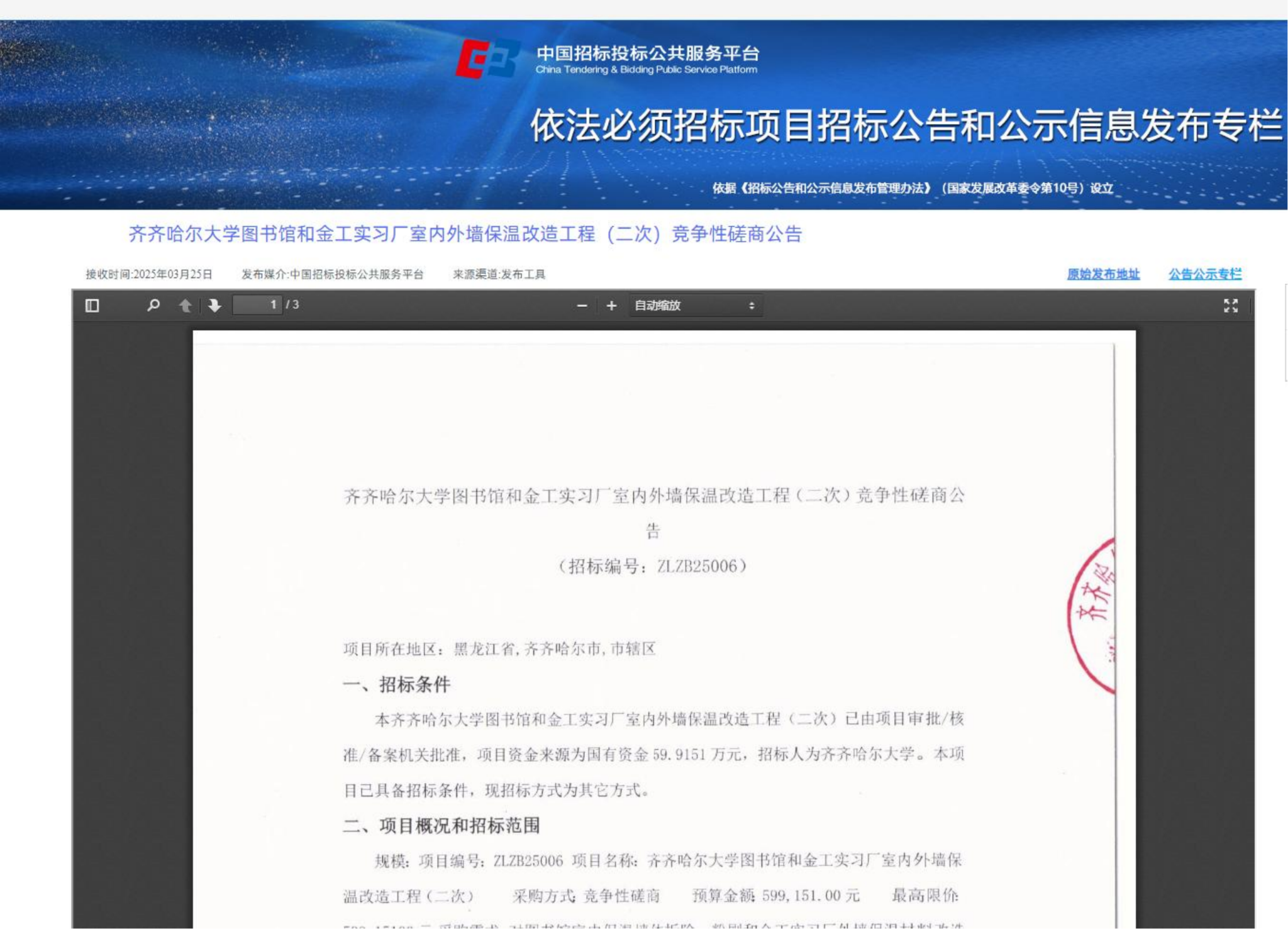Go to previous page with up arrow
Screen dimensions: 1288x929
point(185,306)
